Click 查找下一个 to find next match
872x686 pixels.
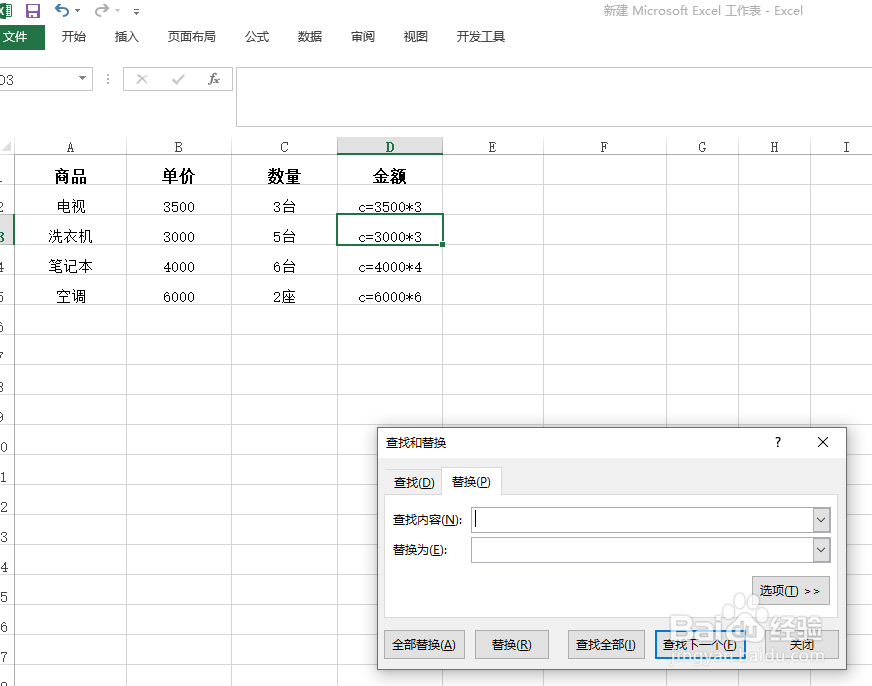(x=701, y=644)
